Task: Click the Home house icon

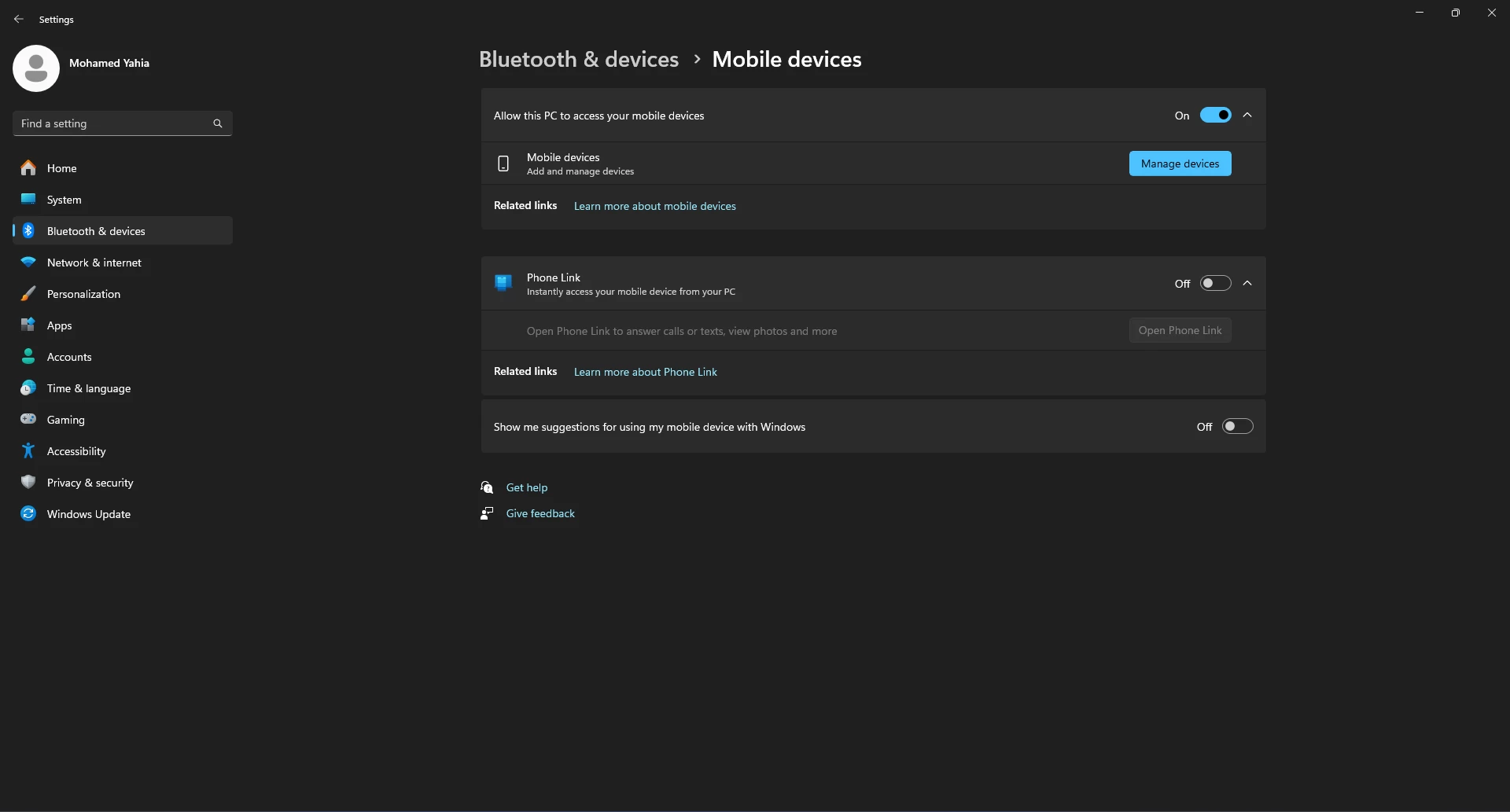Action: [x=28, y=167]
